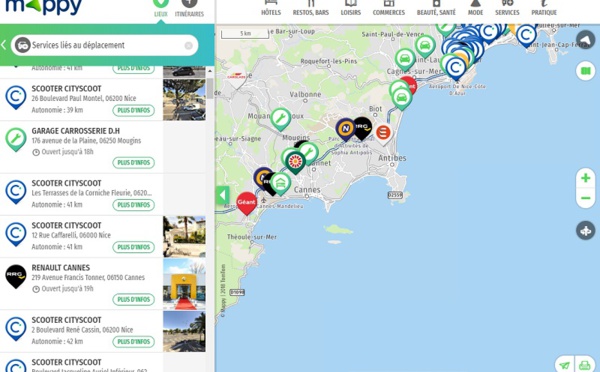The height and width of the screenshot is (372, 600).
Task: Click the round pan control on map
Action: click(585, 230)
